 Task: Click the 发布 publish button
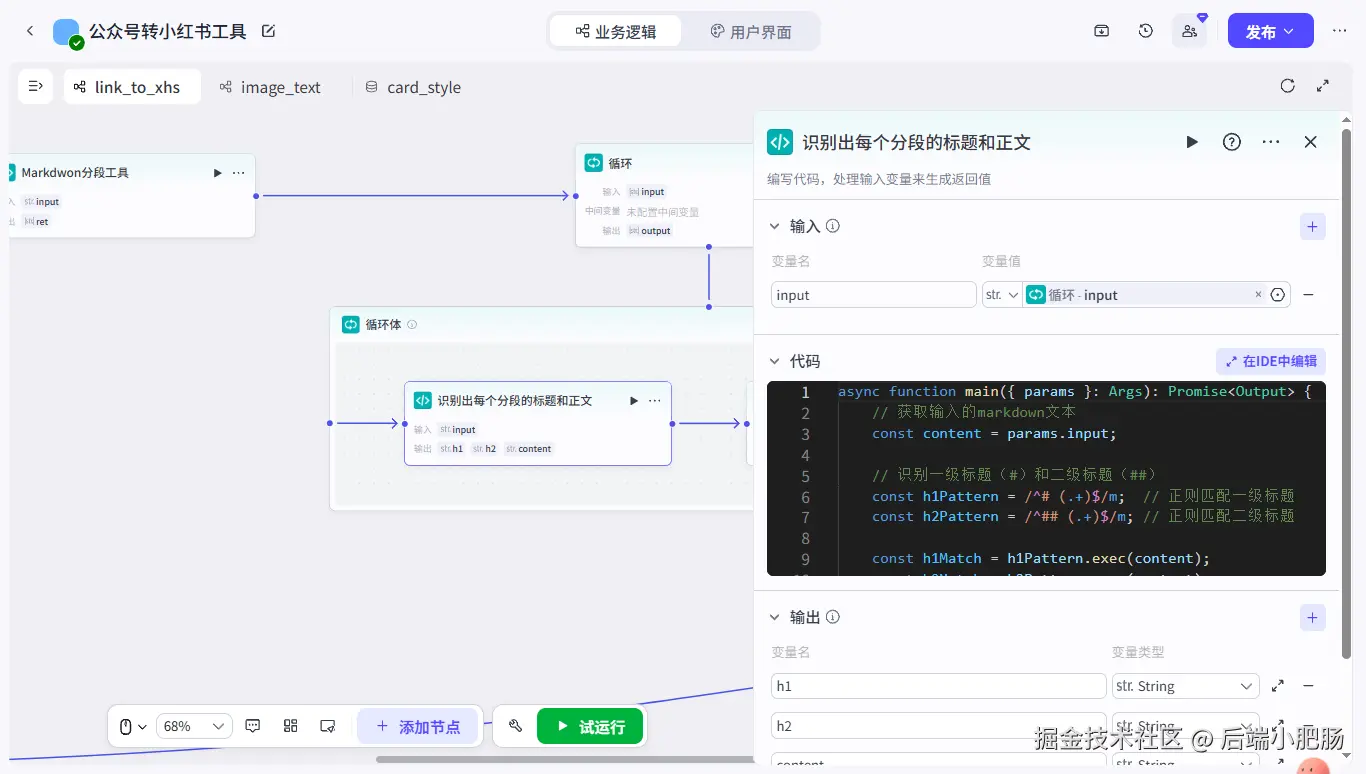[1270, 31]
